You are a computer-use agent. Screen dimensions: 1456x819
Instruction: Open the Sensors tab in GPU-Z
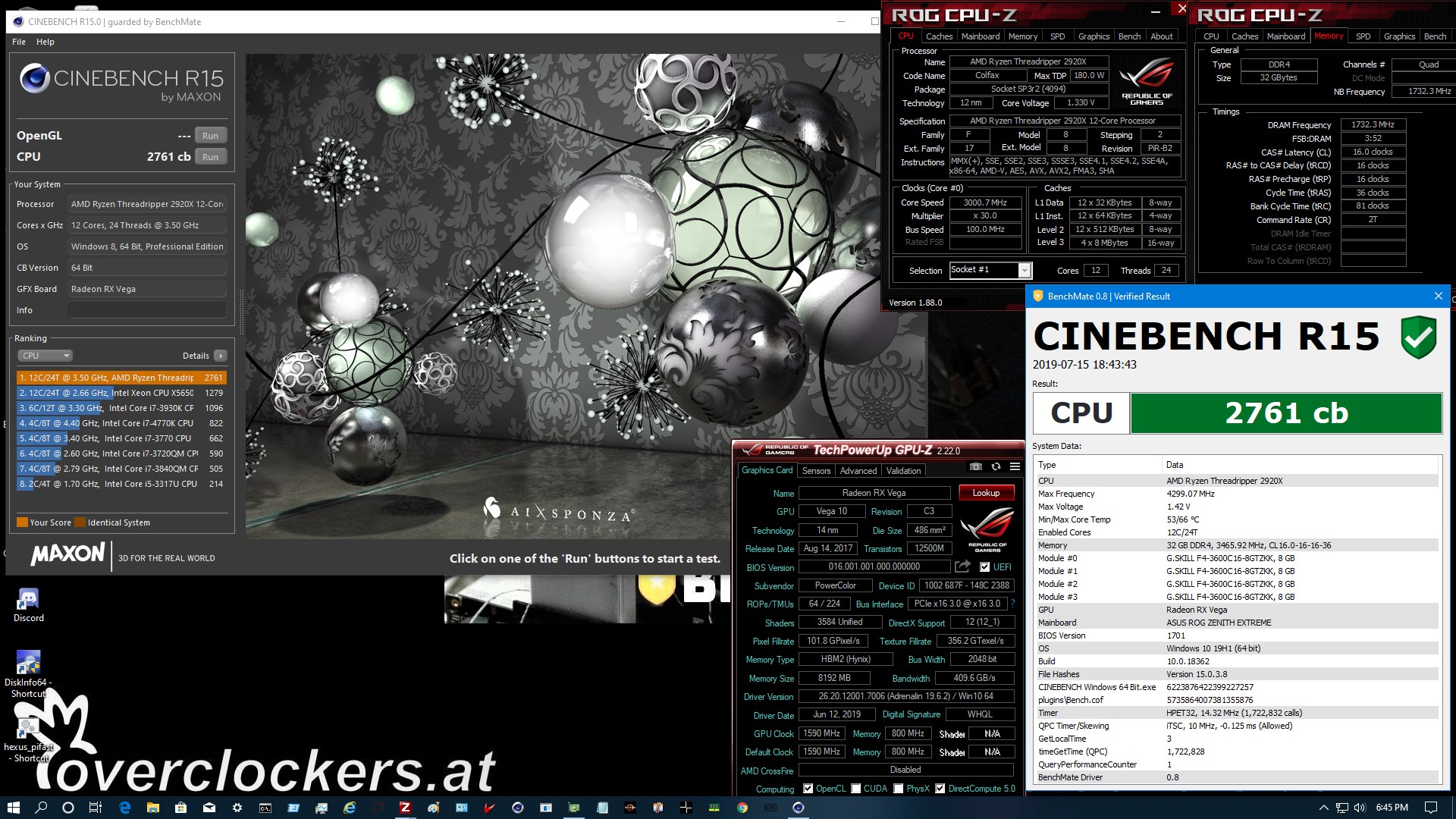pyautogui.click(x=816, y=471)
